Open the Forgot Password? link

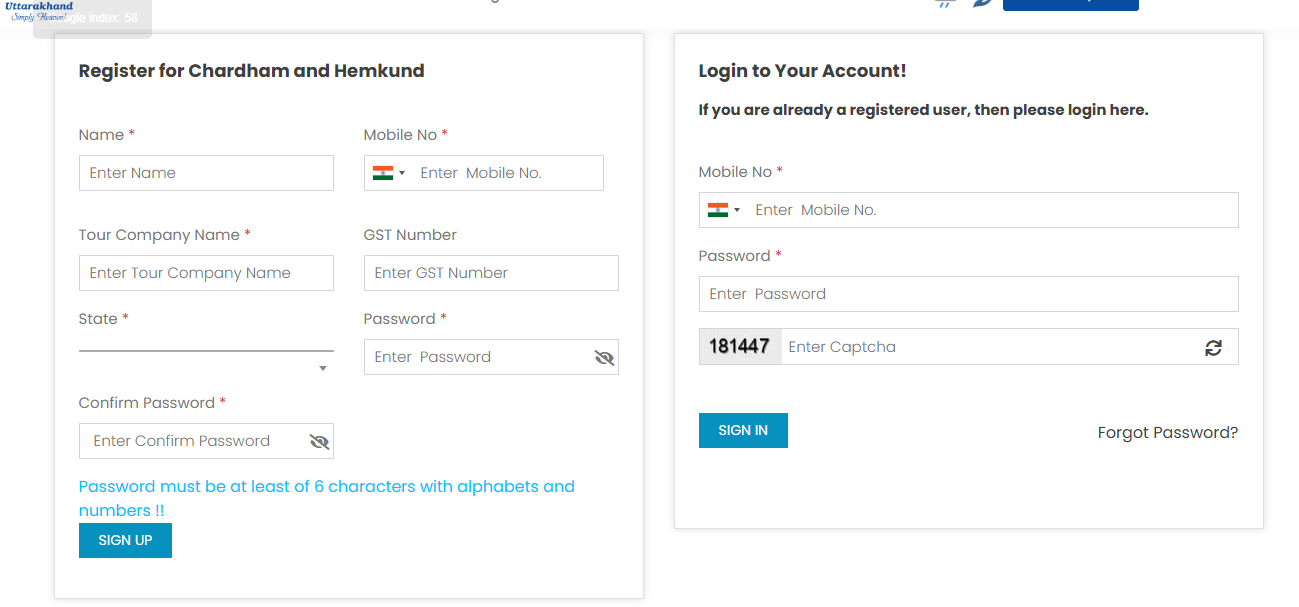pos(1167,432)
